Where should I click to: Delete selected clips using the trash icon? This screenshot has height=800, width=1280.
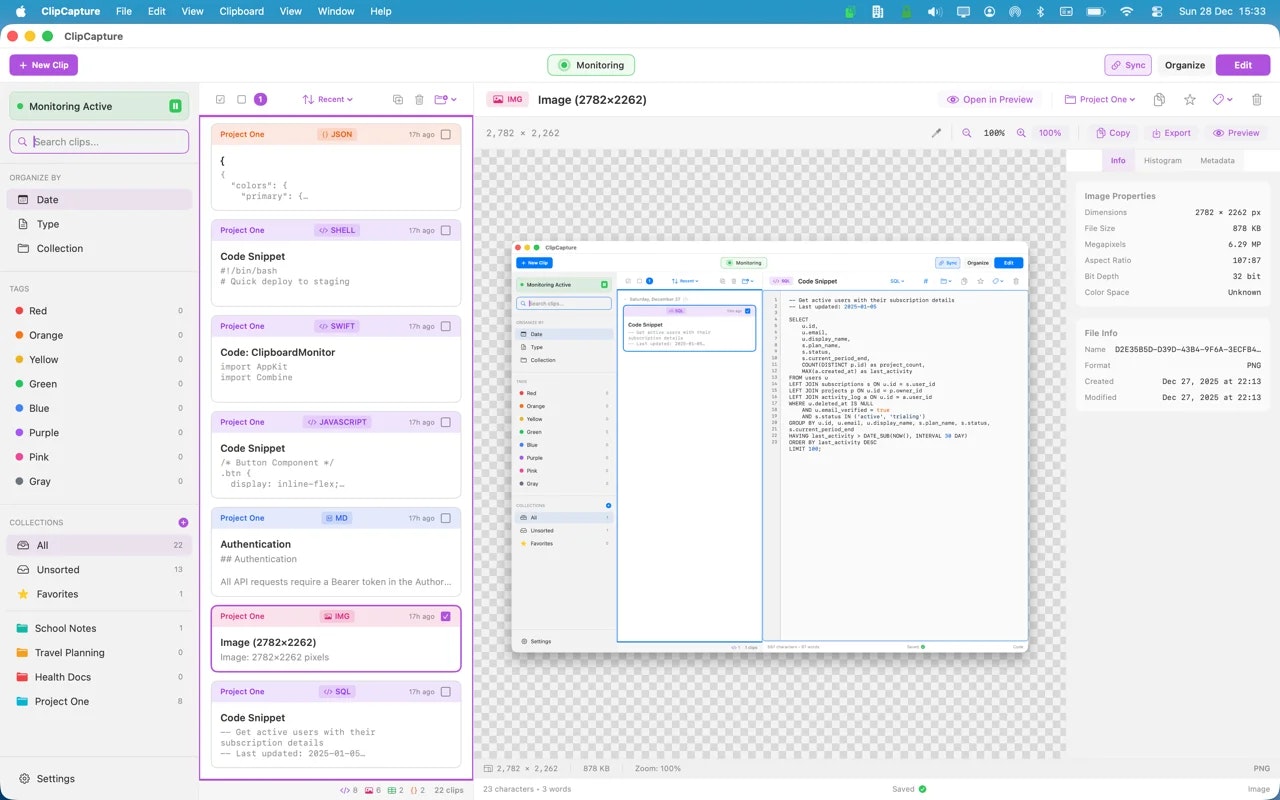(x=419, y=99)
